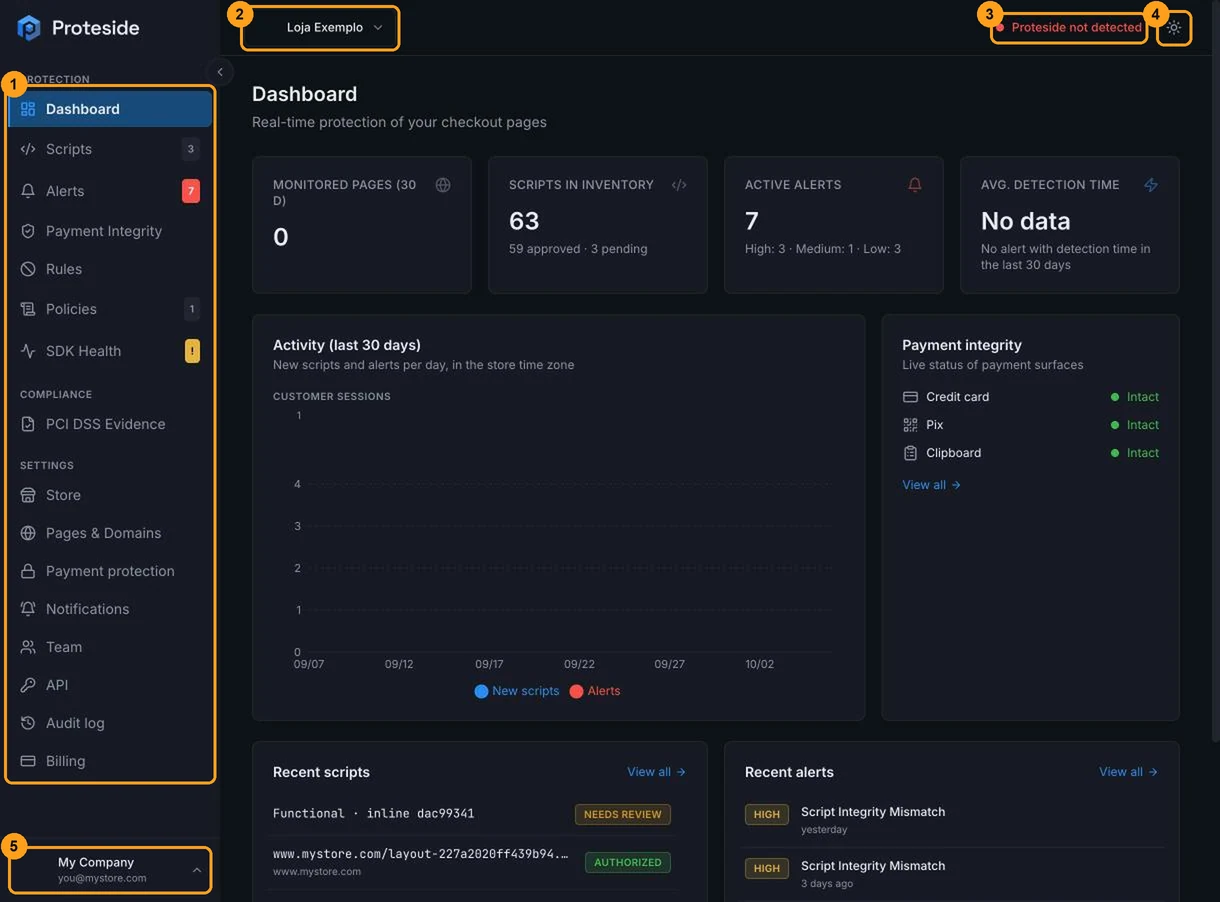This screenshot has width=1220, height=902.
Task: Click the Payment protection lock icon
Action: [x=28, y=571]
